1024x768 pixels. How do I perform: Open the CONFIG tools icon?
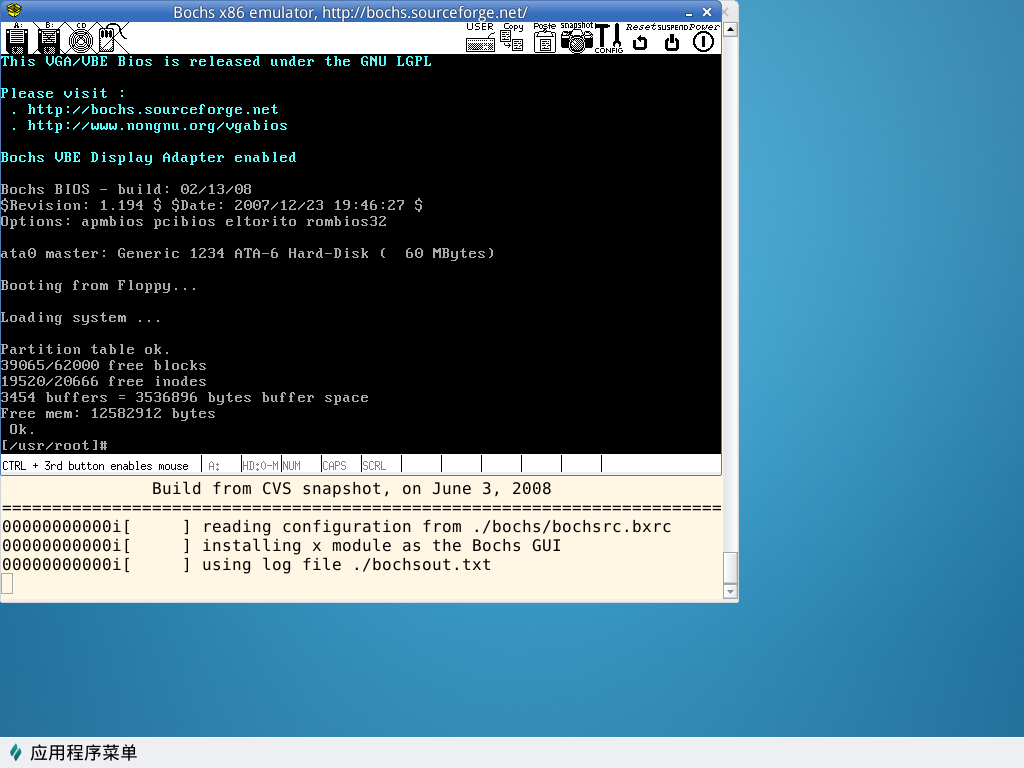click(x=608, y=38)
